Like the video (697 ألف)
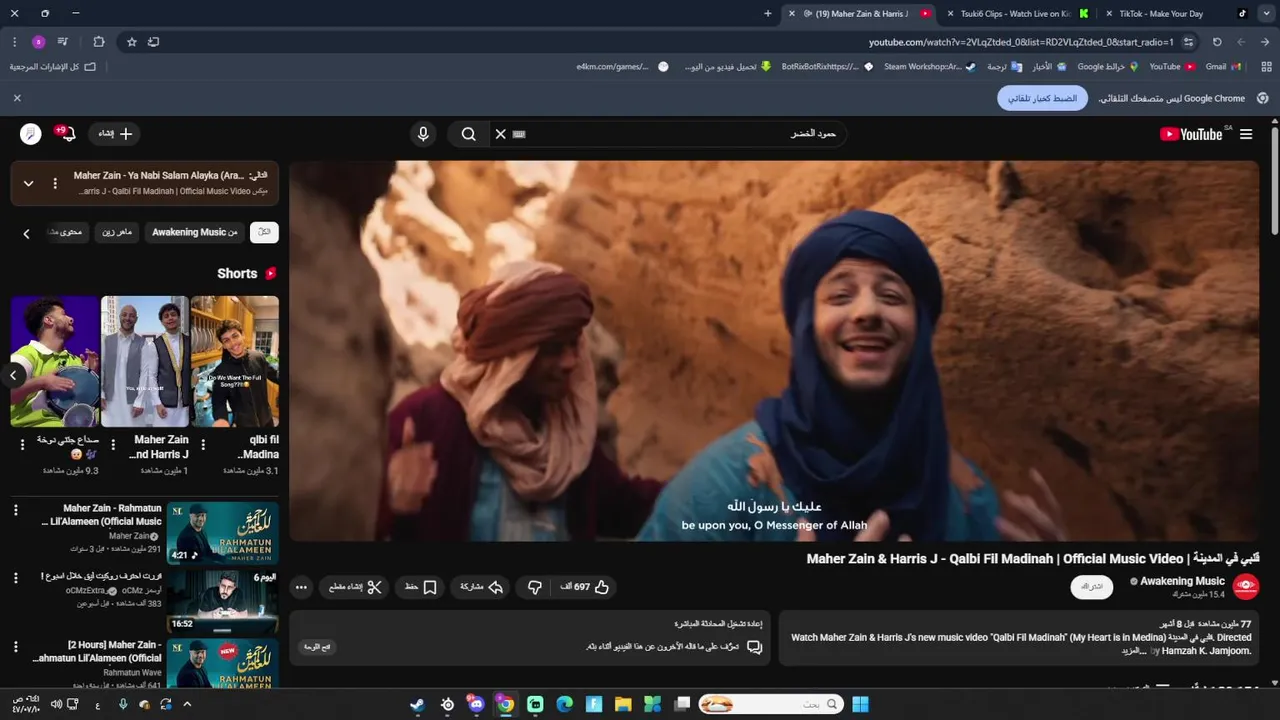This screenshot has width=1280, height=720. [584, 587]
